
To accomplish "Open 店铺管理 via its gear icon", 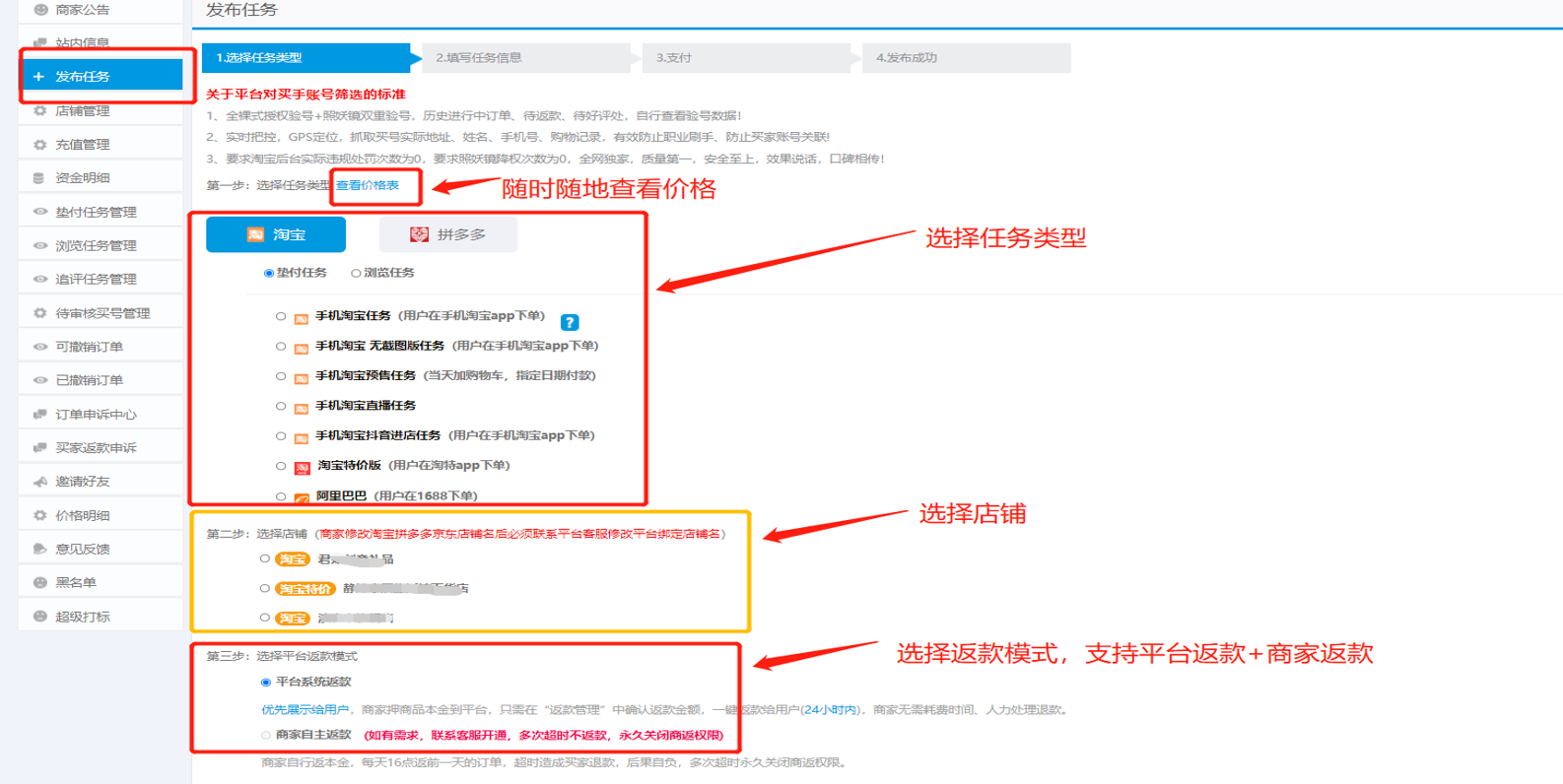I will pos(40,110).
